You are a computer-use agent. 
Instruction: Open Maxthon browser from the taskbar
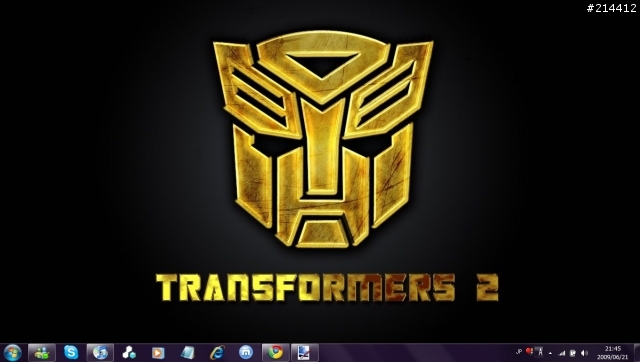point(246,353)
